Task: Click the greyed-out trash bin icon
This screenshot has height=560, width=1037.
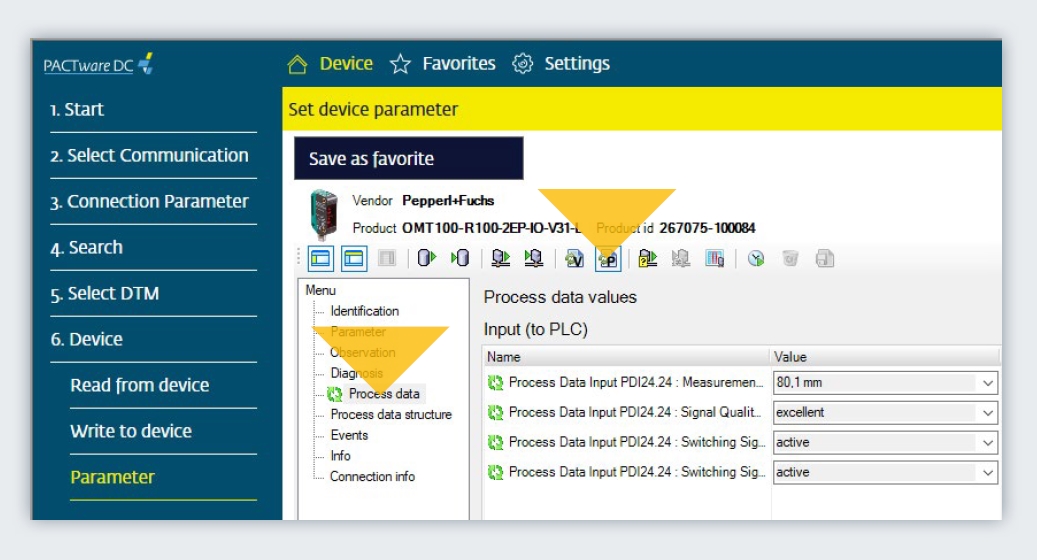Action: pyautogui.click(x=790, y=258)
